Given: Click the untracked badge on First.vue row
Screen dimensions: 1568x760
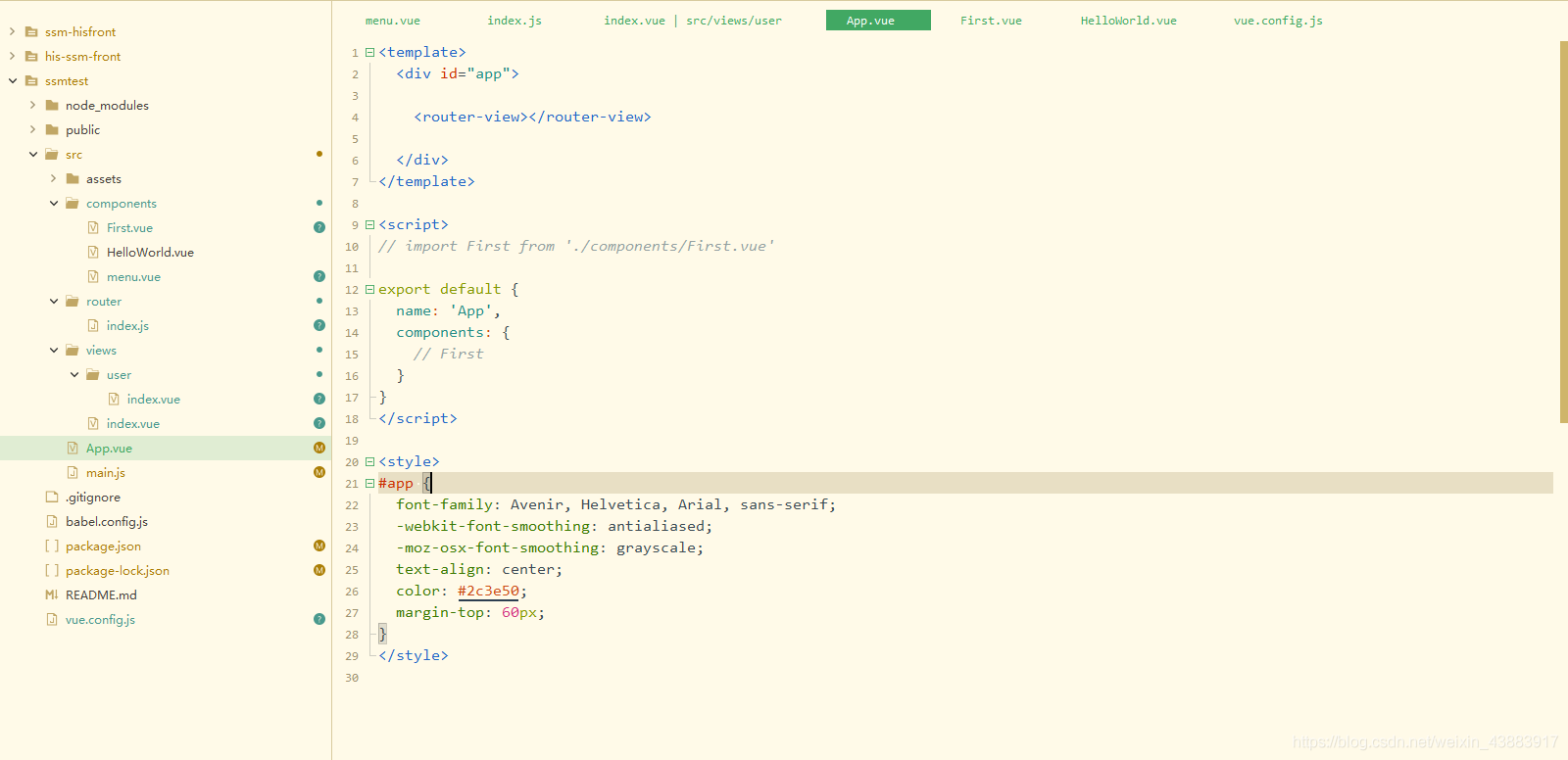Looking at the screenshot, I should point(319,227).
